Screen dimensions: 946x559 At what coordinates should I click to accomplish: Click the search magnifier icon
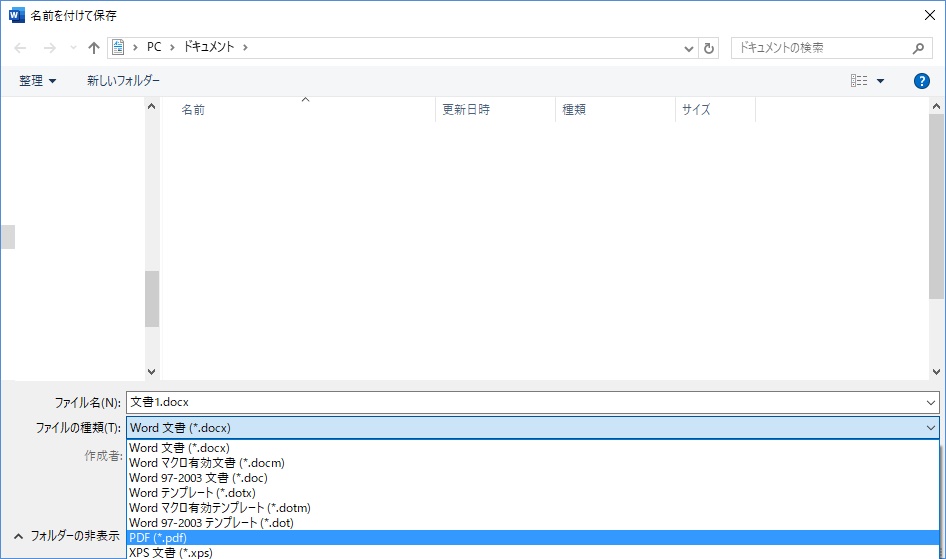[x=918, y=48]
